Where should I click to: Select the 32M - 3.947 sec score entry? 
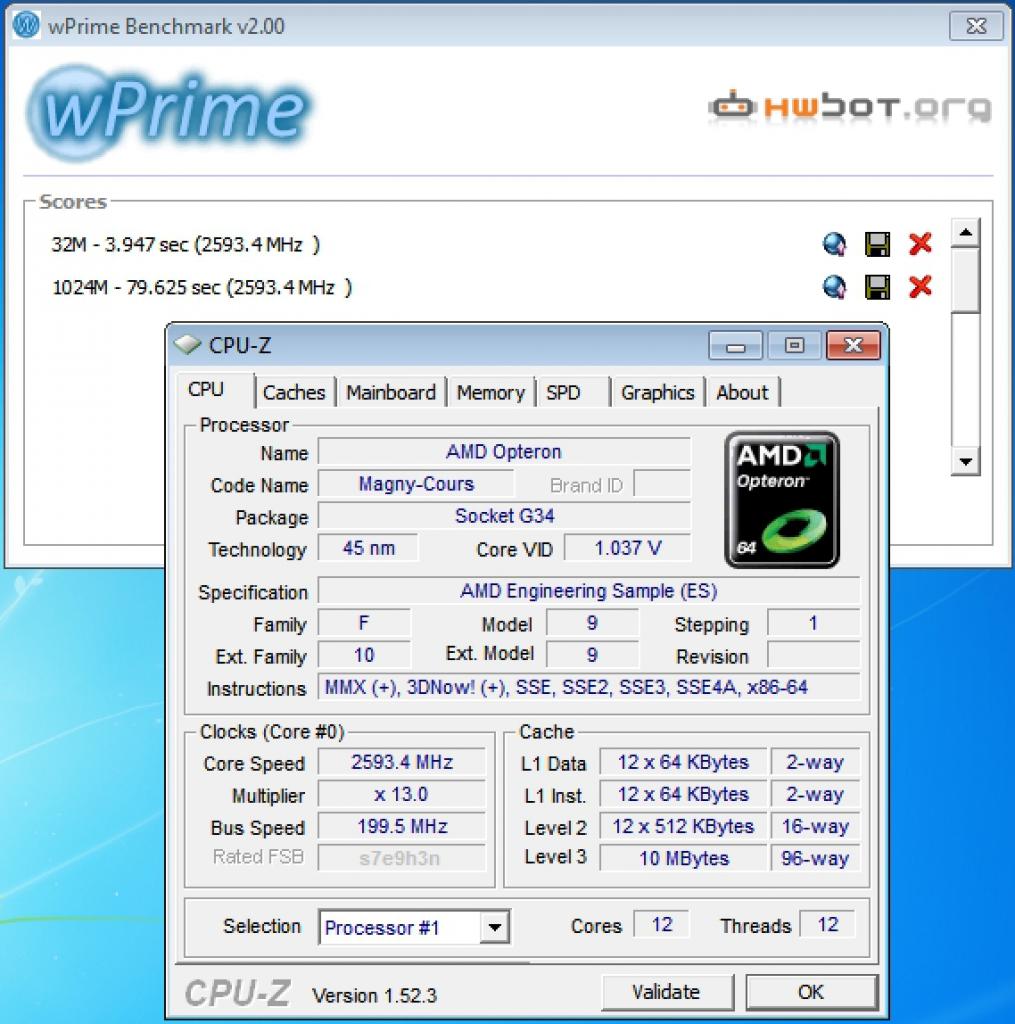[x=185, y=244]
